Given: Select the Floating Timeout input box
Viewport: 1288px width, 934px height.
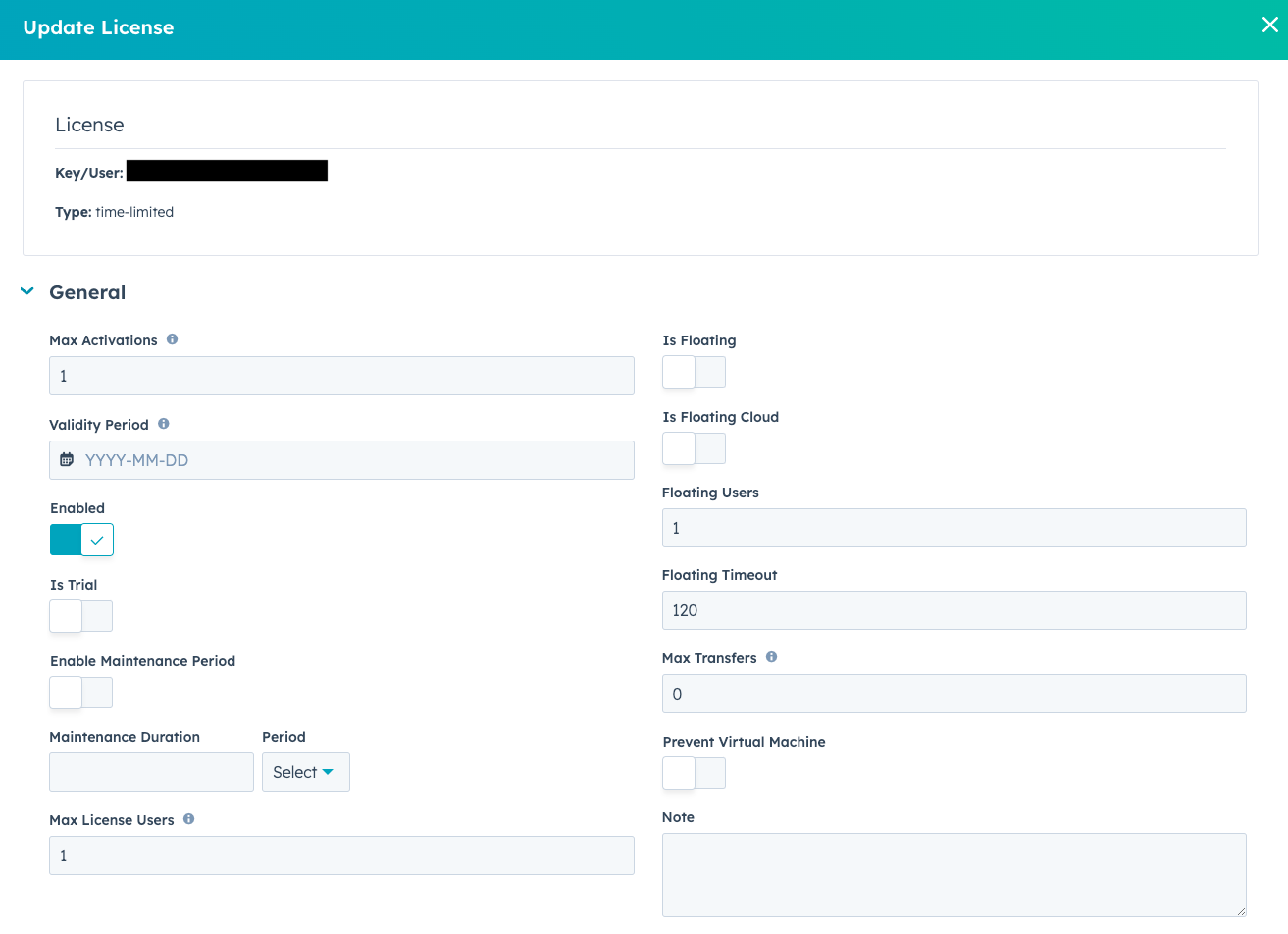Looking at the screenshot, I should click(x=953, y=610).
